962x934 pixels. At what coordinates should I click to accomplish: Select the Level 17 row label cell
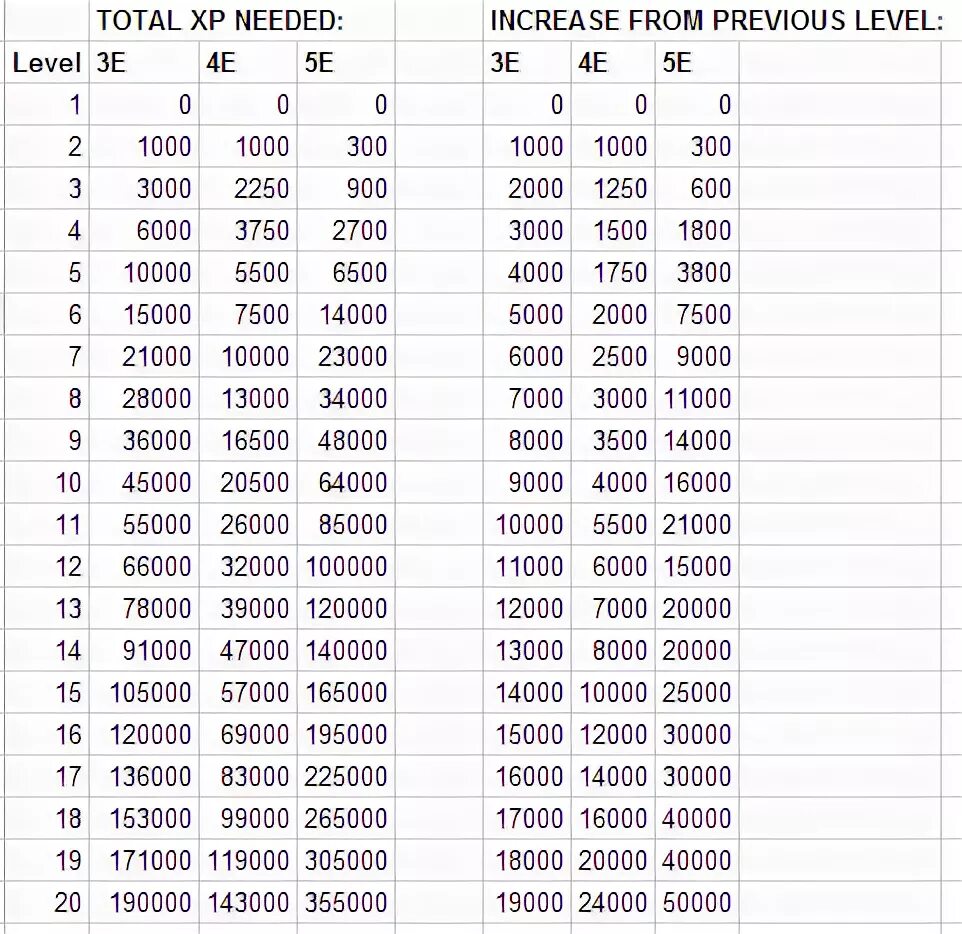[47, 776]
